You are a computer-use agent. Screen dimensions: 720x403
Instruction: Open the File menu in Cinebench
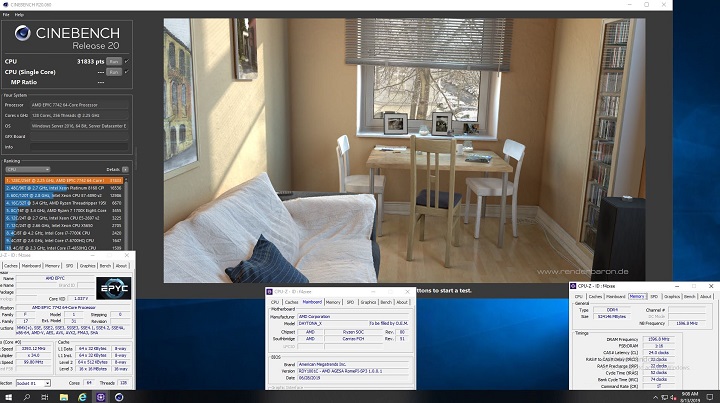click(x=6, y=15)
